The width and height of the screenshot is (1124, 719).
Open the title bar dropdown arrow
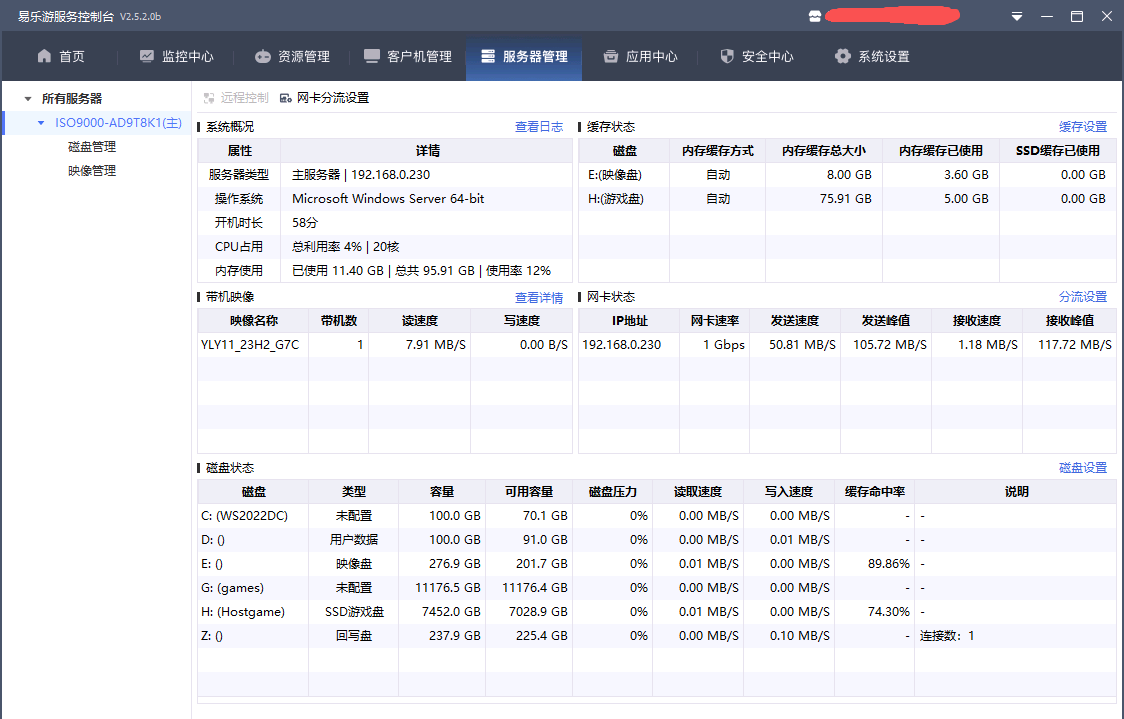click(x=1017, y=16)
